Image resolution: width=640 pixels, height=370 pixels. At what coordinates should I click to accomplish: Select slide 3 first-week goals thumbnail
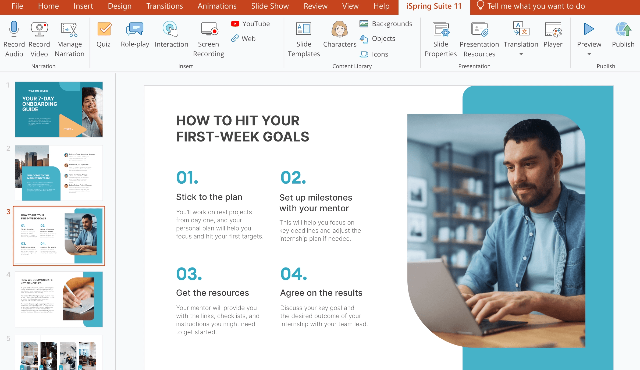coord(59,236)
